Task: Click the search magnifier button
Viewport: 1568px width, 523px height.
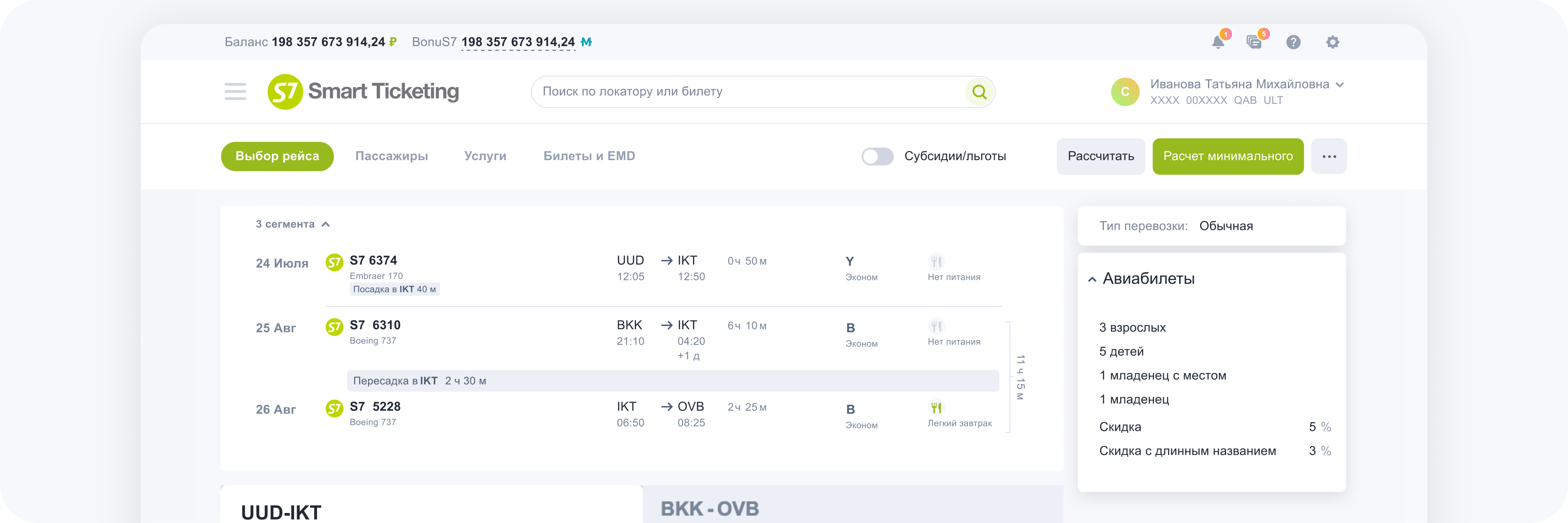Action: coord(979,92)
